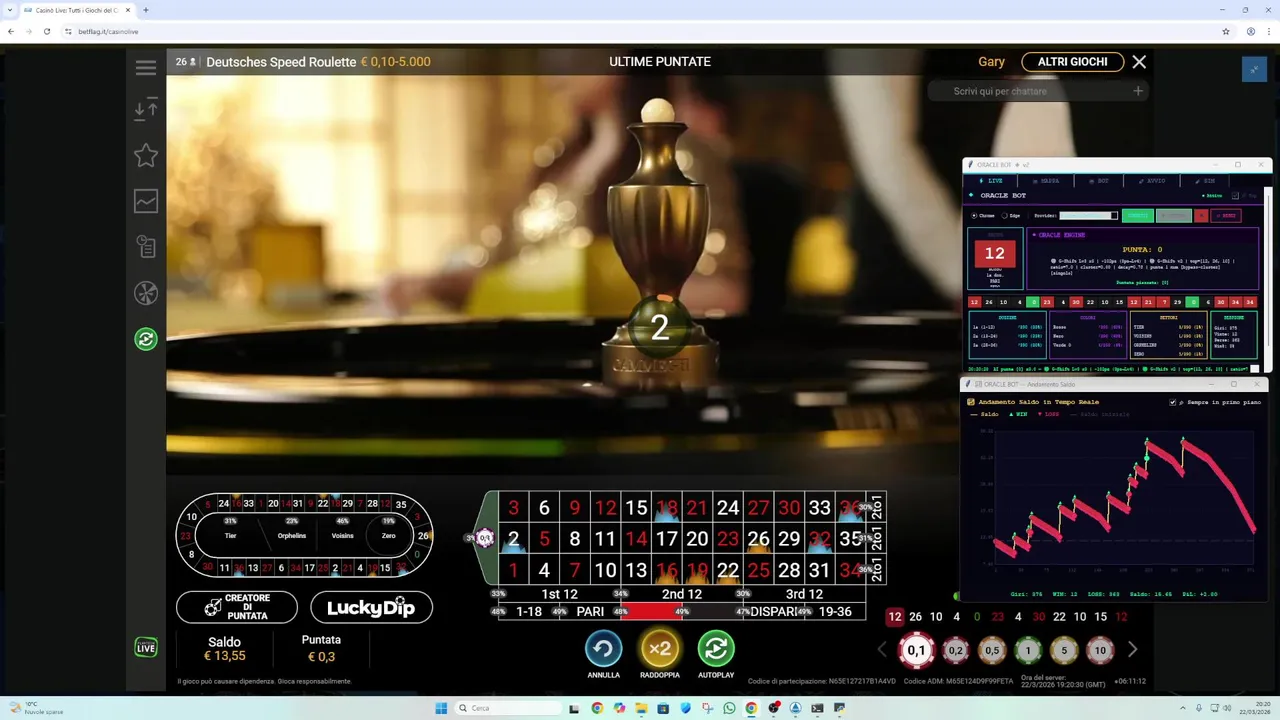
Task: Bet on number 17 on the table
Action: coord(666,539)
